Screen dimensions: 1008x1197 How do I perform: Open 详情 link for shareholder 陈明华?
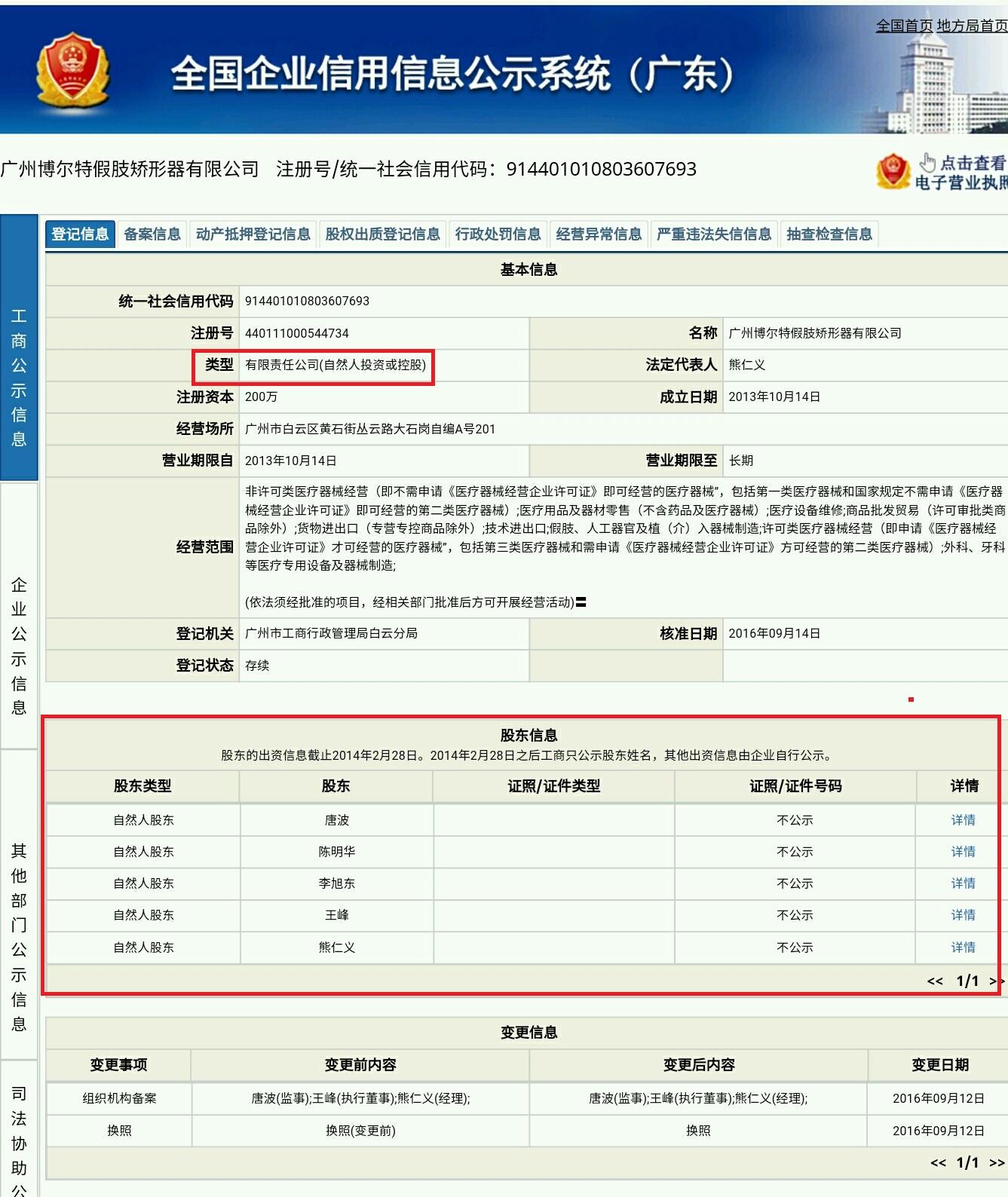963,852
